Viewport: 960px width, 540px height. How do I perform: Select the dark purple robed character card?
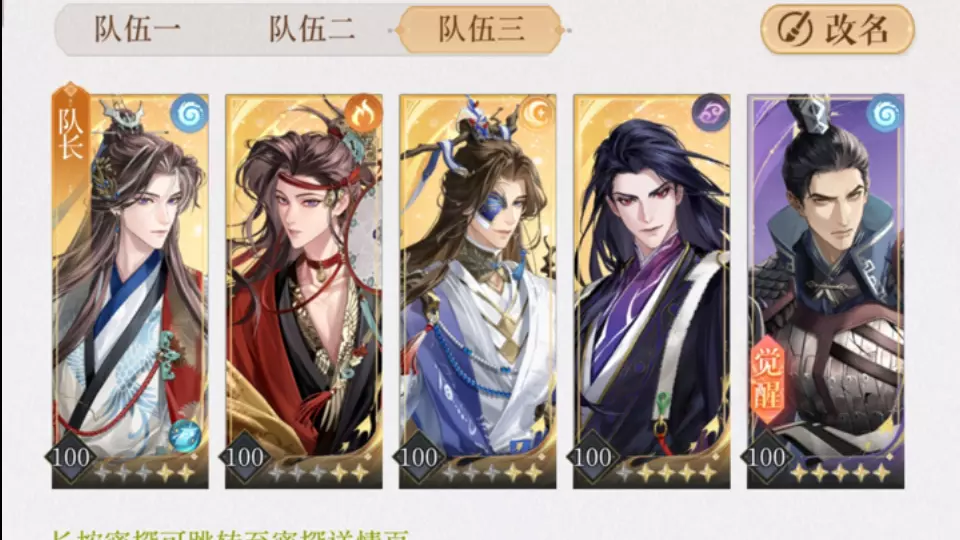tap(651, 291)
